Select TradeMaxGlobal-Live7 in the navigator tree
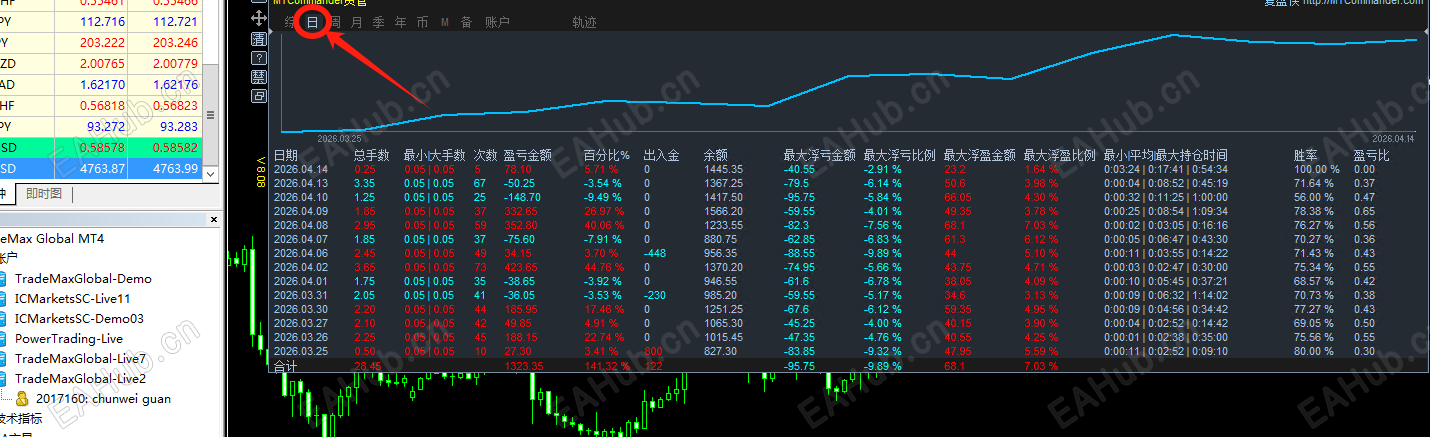 point(80,359)
